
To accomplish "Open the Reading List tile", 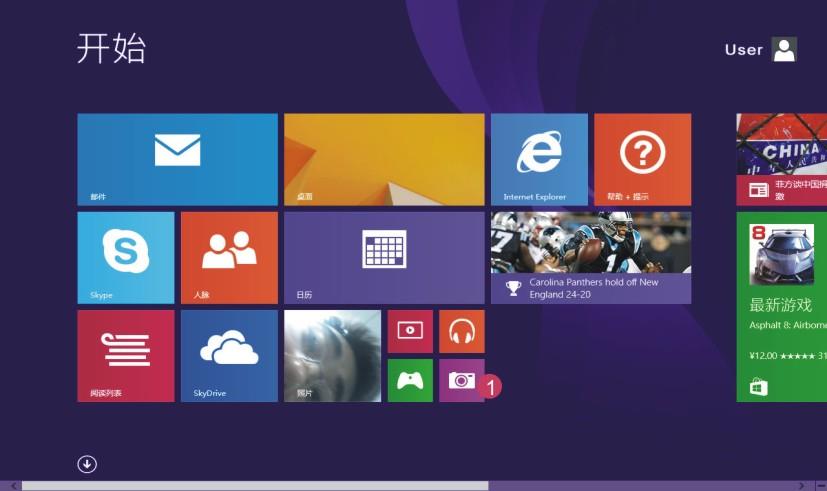I will click(x=126, y=356).
